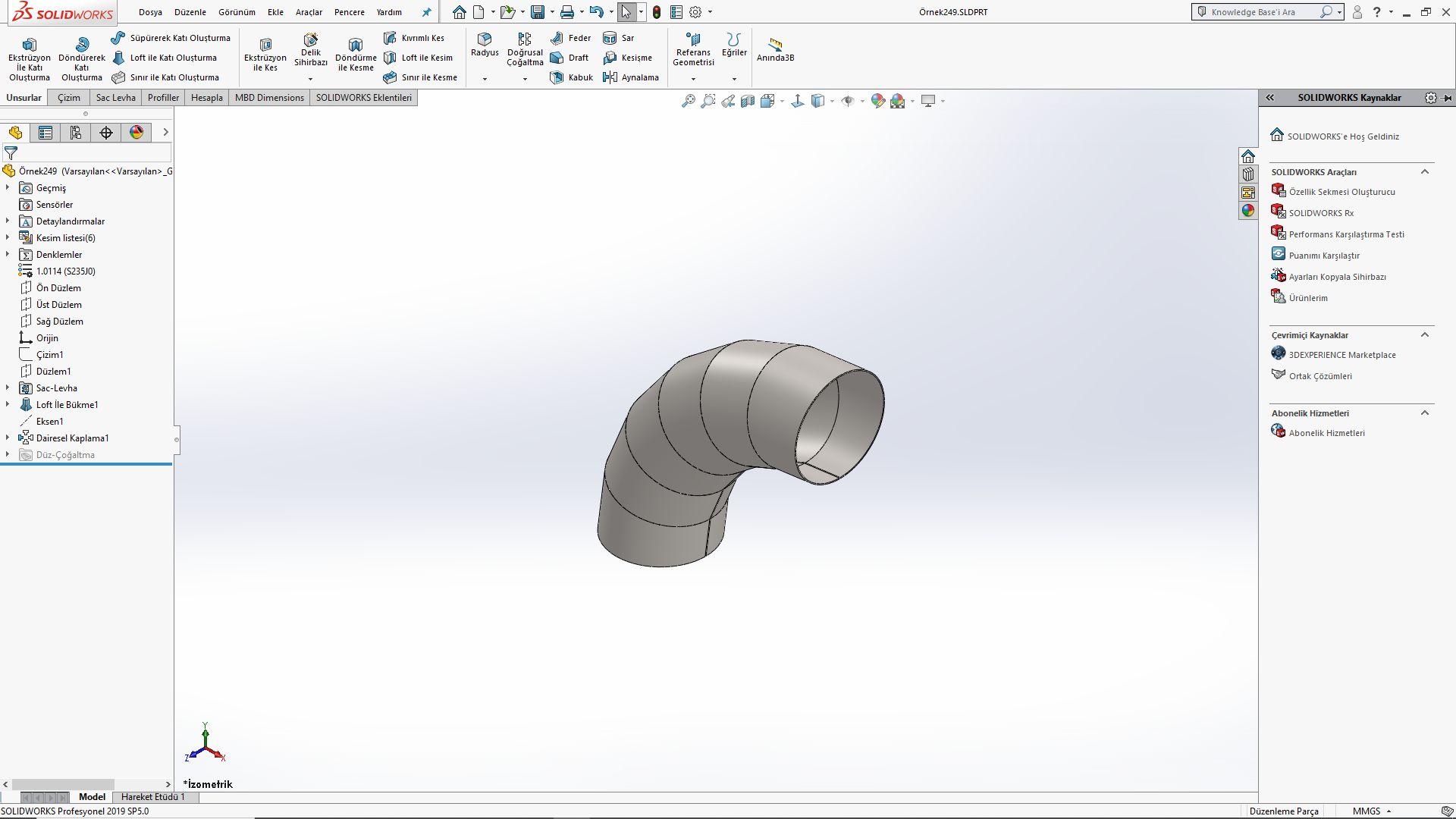Switch to ConfigurationManager panel tab icon
Viewport: 1456px width, 819px height.
pos(76,133)
